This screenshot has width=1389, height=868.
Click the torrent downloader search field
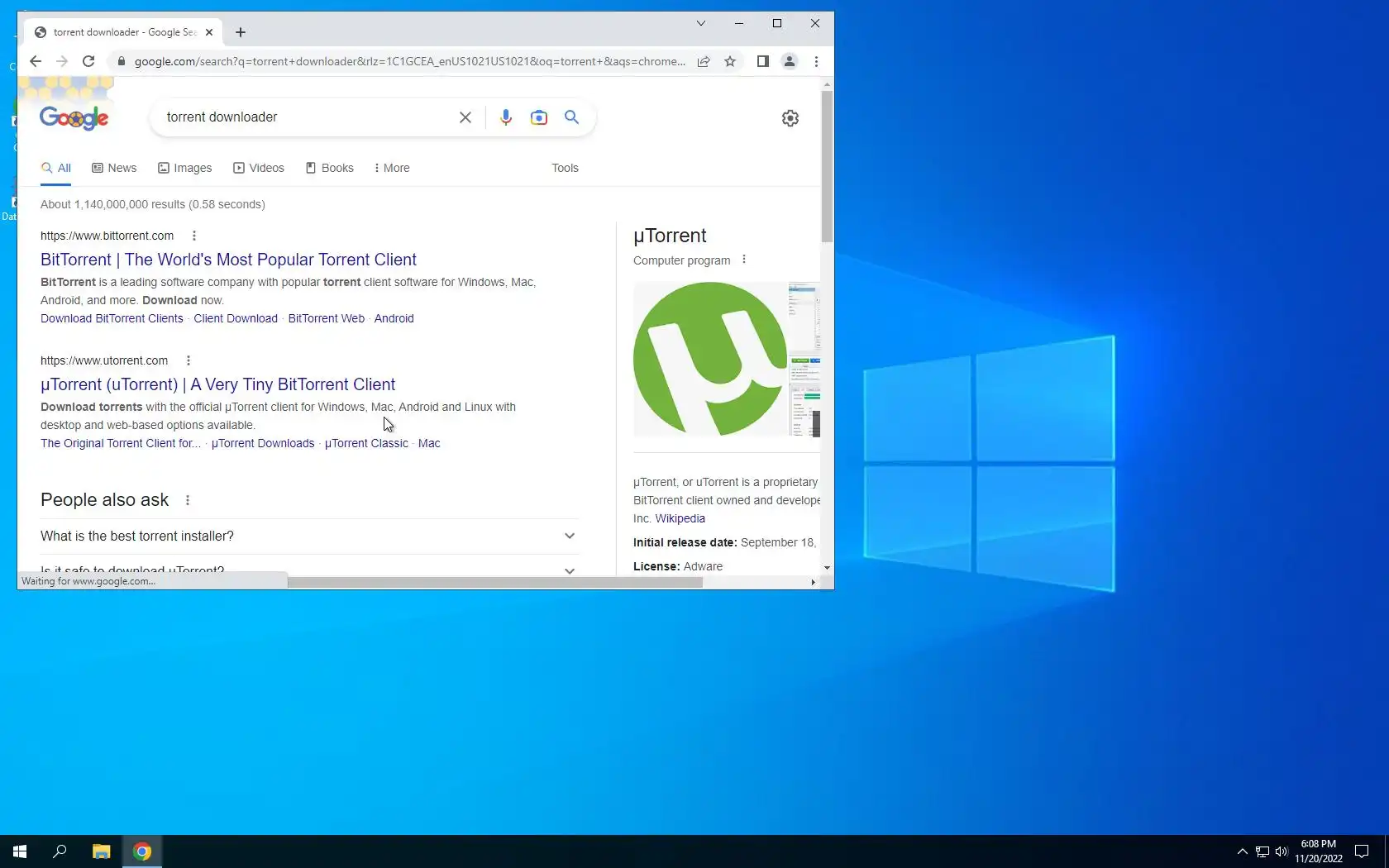point(306,117)
